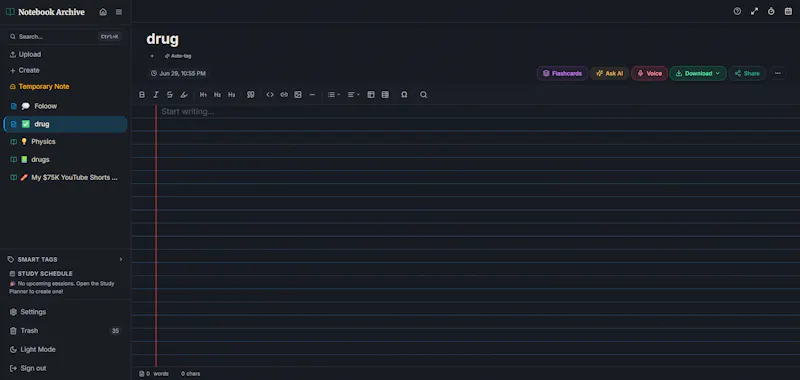Click the note title "drug"
This screenshot has width=800, height=380.
pyautogui.click(x=163, y=39)
